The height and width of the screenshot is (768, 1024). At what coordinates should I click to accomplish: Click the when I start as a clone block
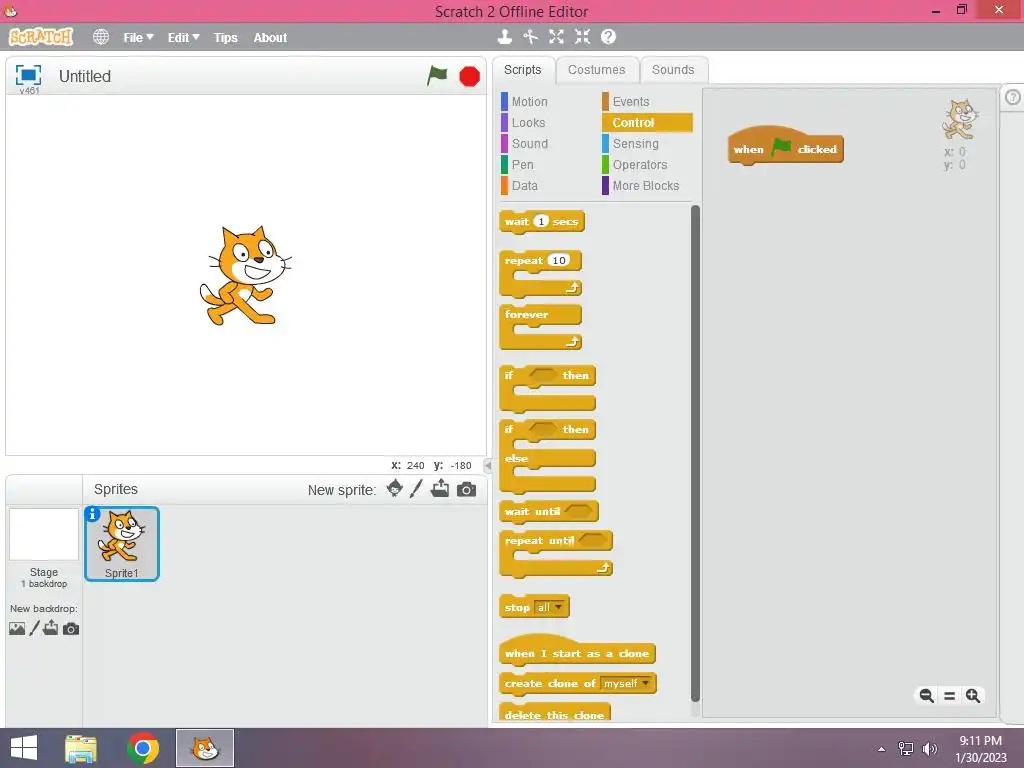[x=577, y=653]
